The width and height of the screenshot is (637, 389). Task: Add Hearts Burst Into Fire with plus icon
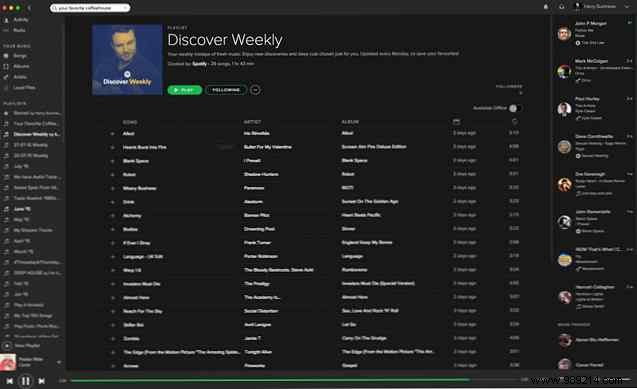click(x=112, y=147)
